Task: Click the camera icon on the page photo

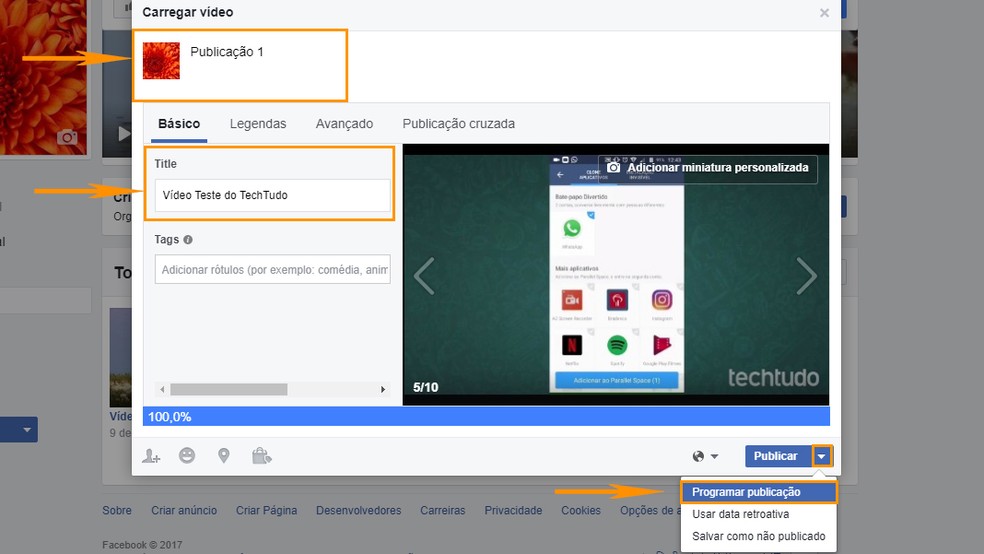Action: click(68, 137)
